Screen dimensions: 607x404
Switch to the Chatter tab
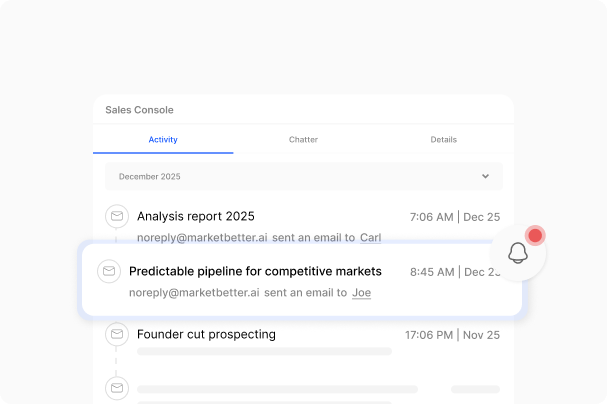coord(303,140)
